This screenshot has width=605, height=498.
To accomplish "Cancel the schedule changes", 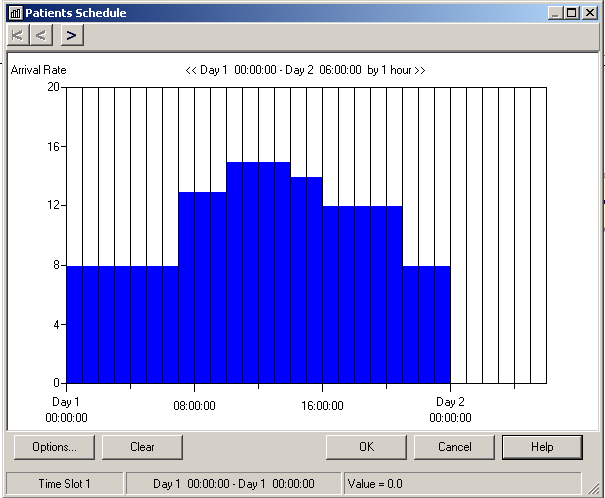I will (455, 447).
